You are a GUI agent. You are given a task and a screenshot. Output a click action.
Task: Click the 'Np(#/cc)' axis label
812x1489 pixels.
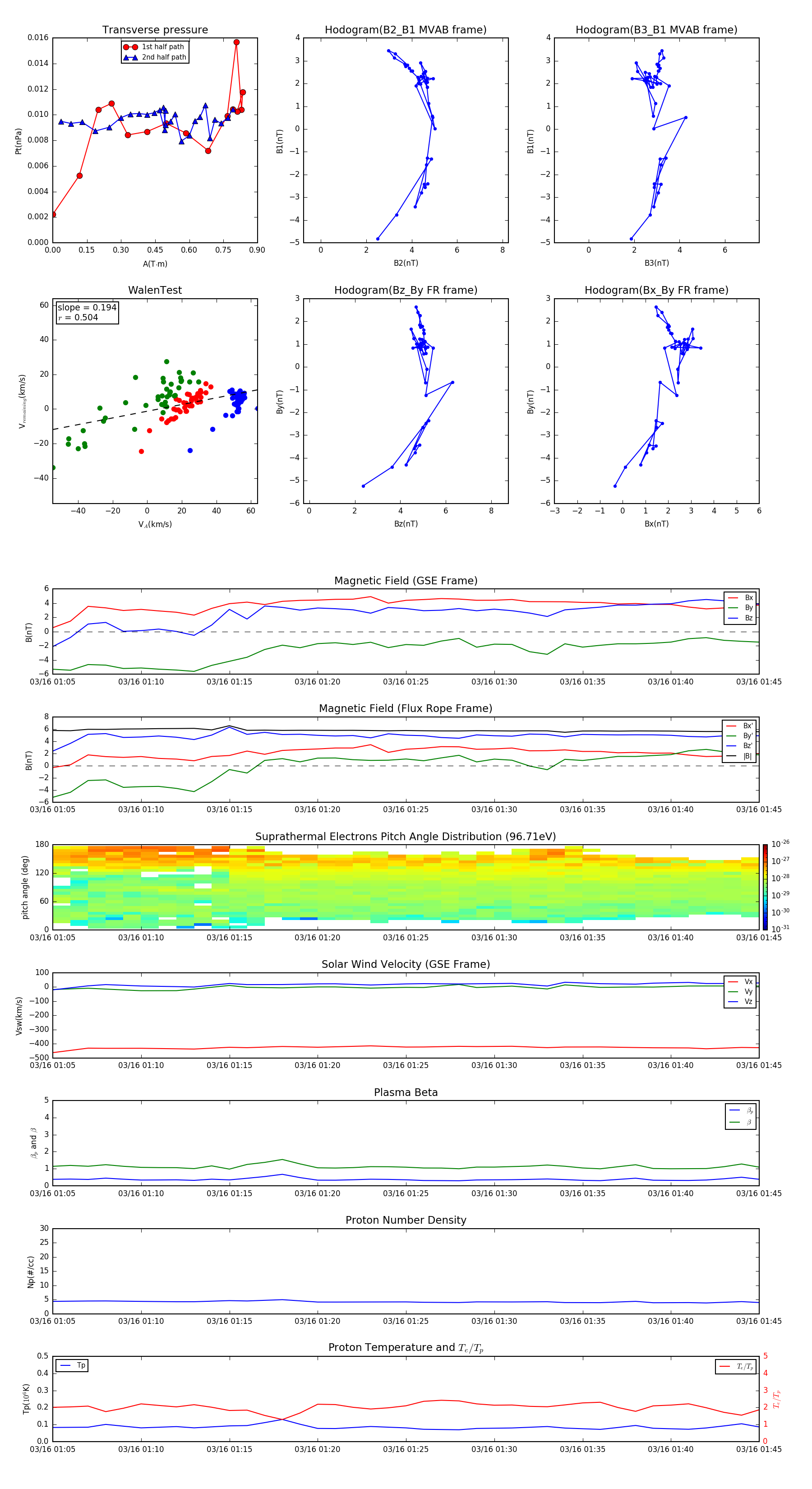coord(31,1272)
